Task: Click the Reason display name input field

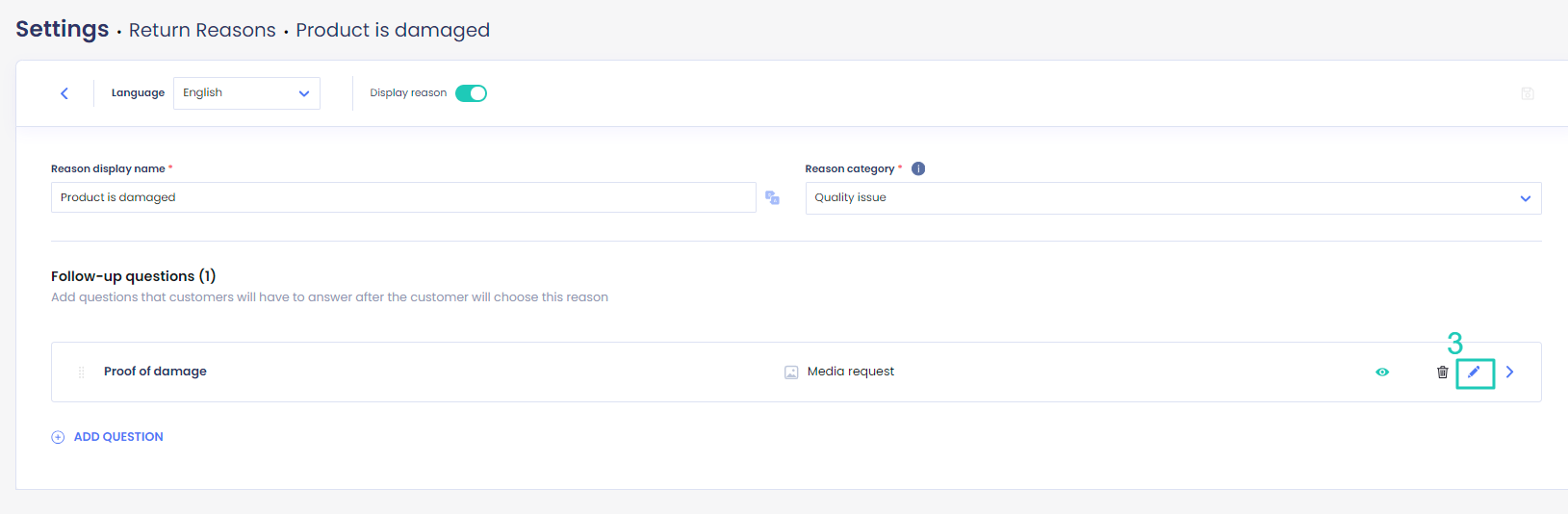Action: point(403,197)
